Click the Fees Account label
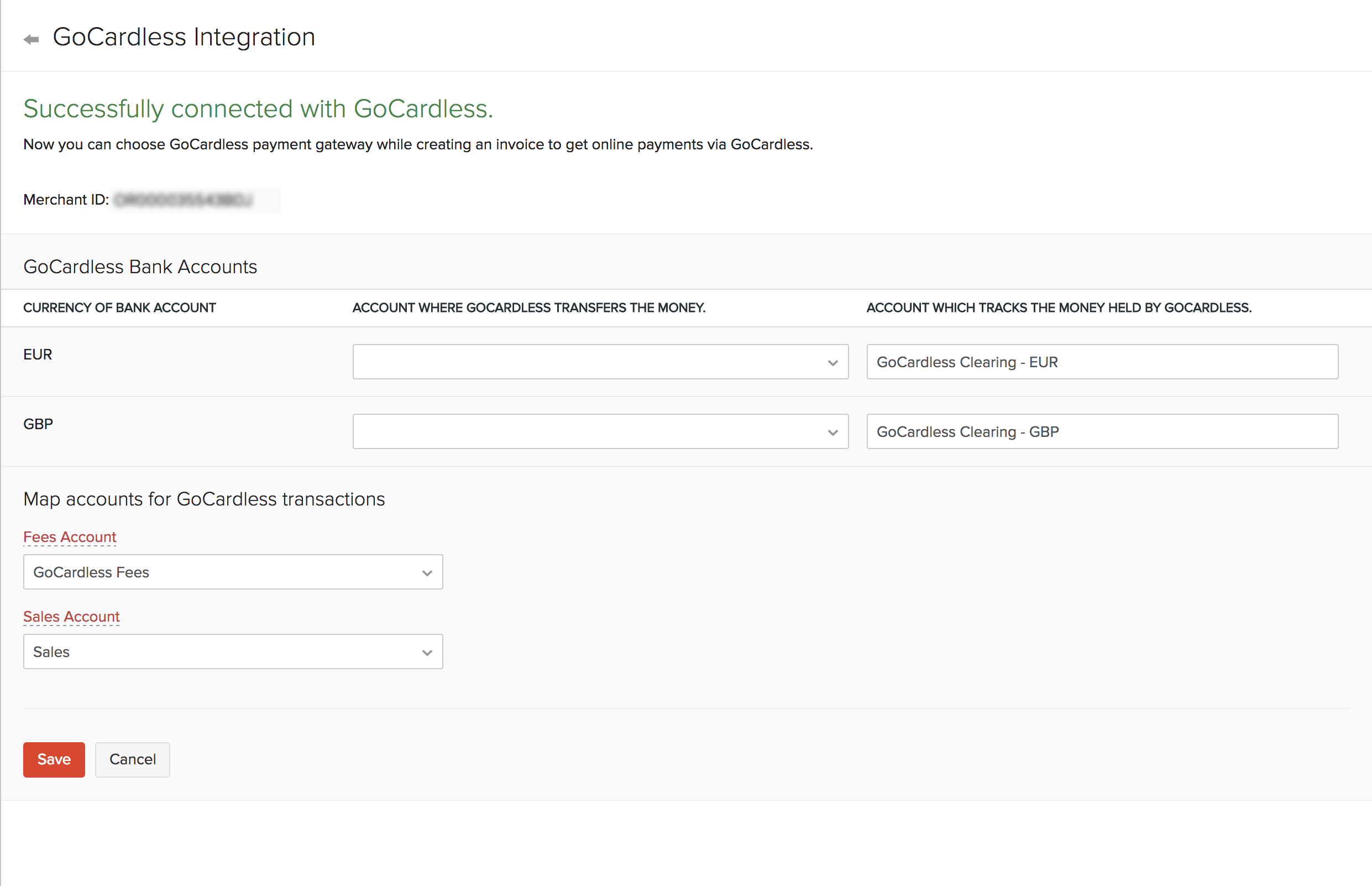The image size is (1372, 886). click(x=70, y=537)
